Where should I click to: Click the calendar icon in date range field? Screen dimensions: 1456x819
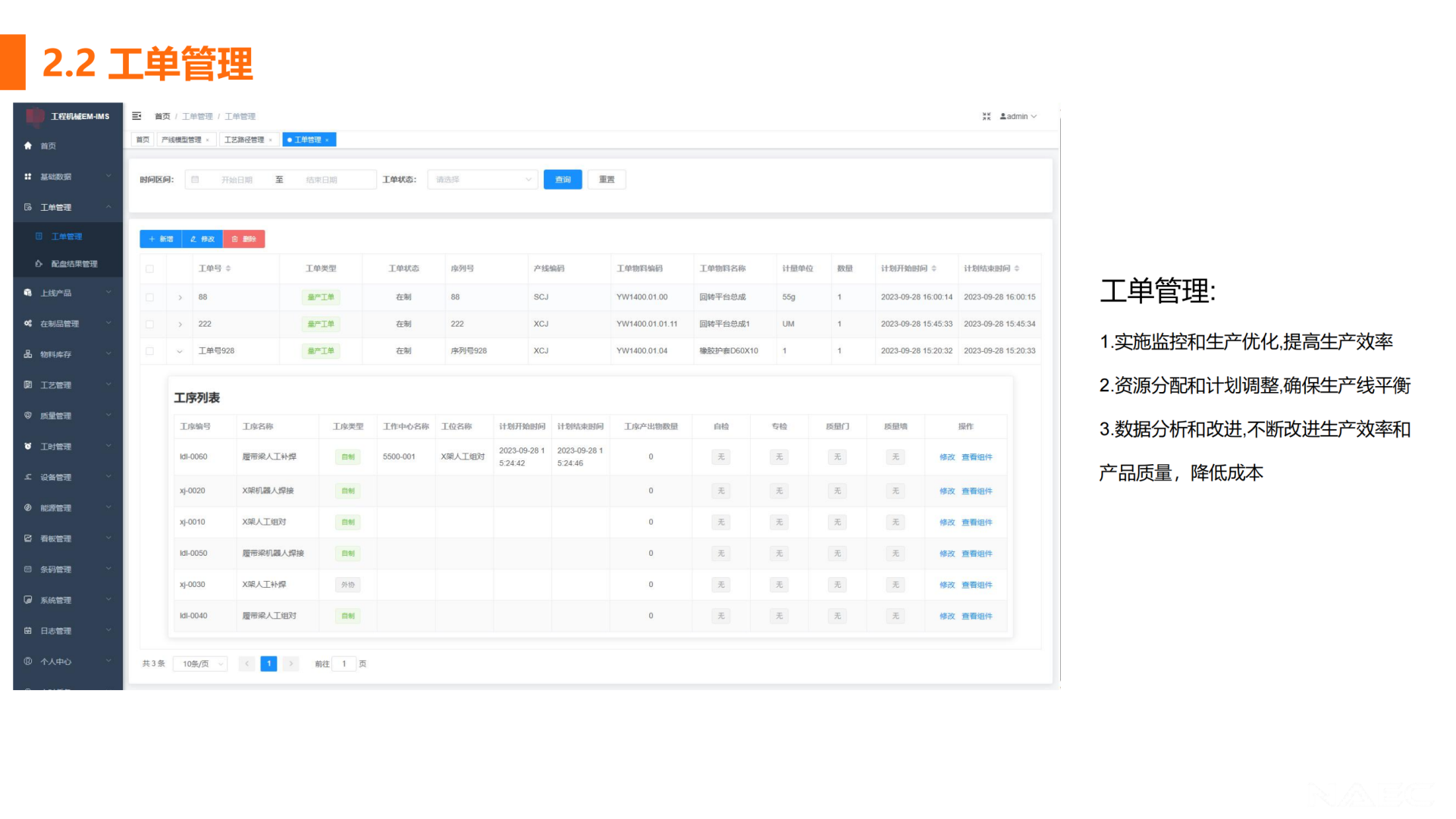point(195,180)
